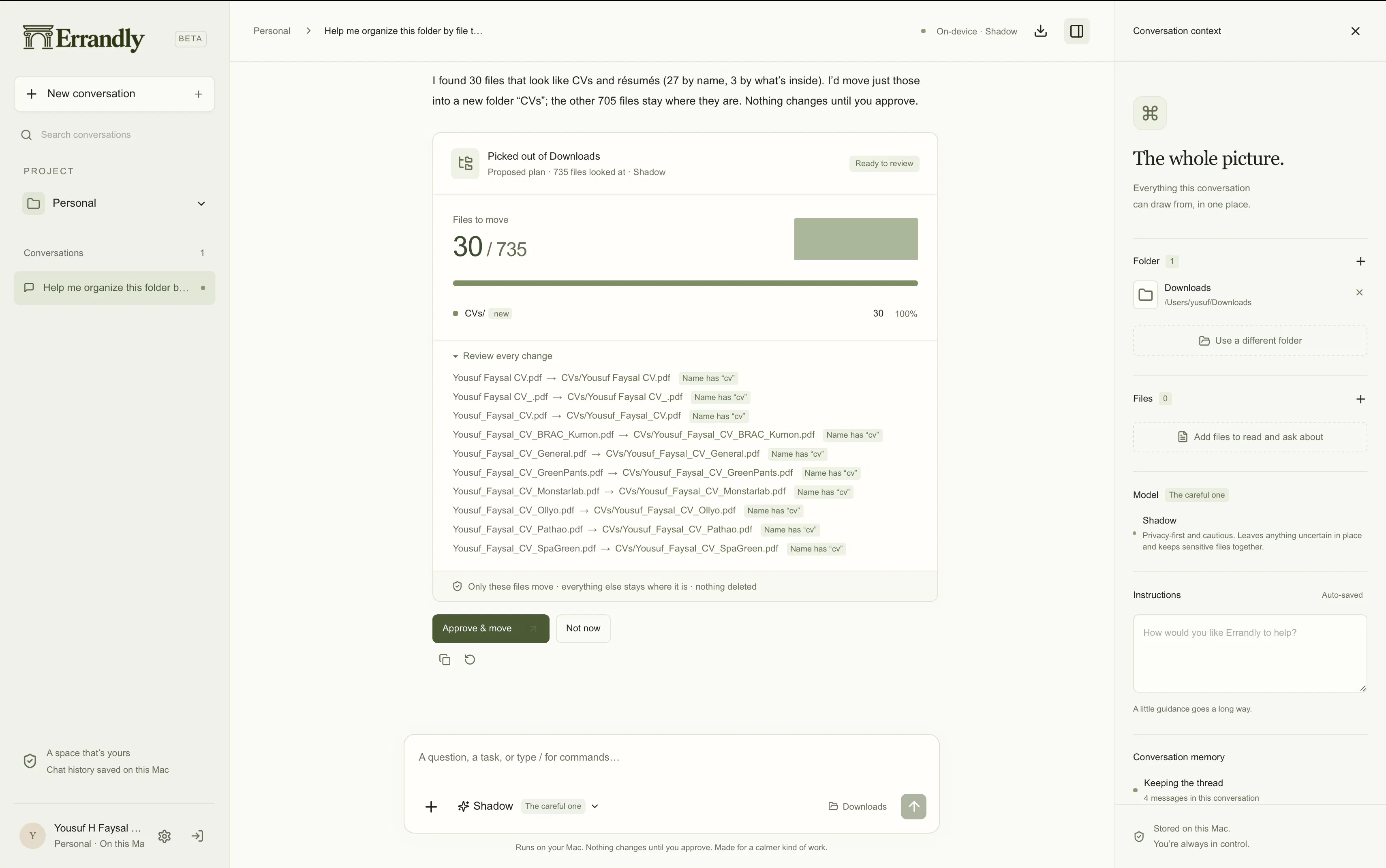Click the files to move progress bar
The width and height of the screenshot is (1386, 868).
click(685, 283)
